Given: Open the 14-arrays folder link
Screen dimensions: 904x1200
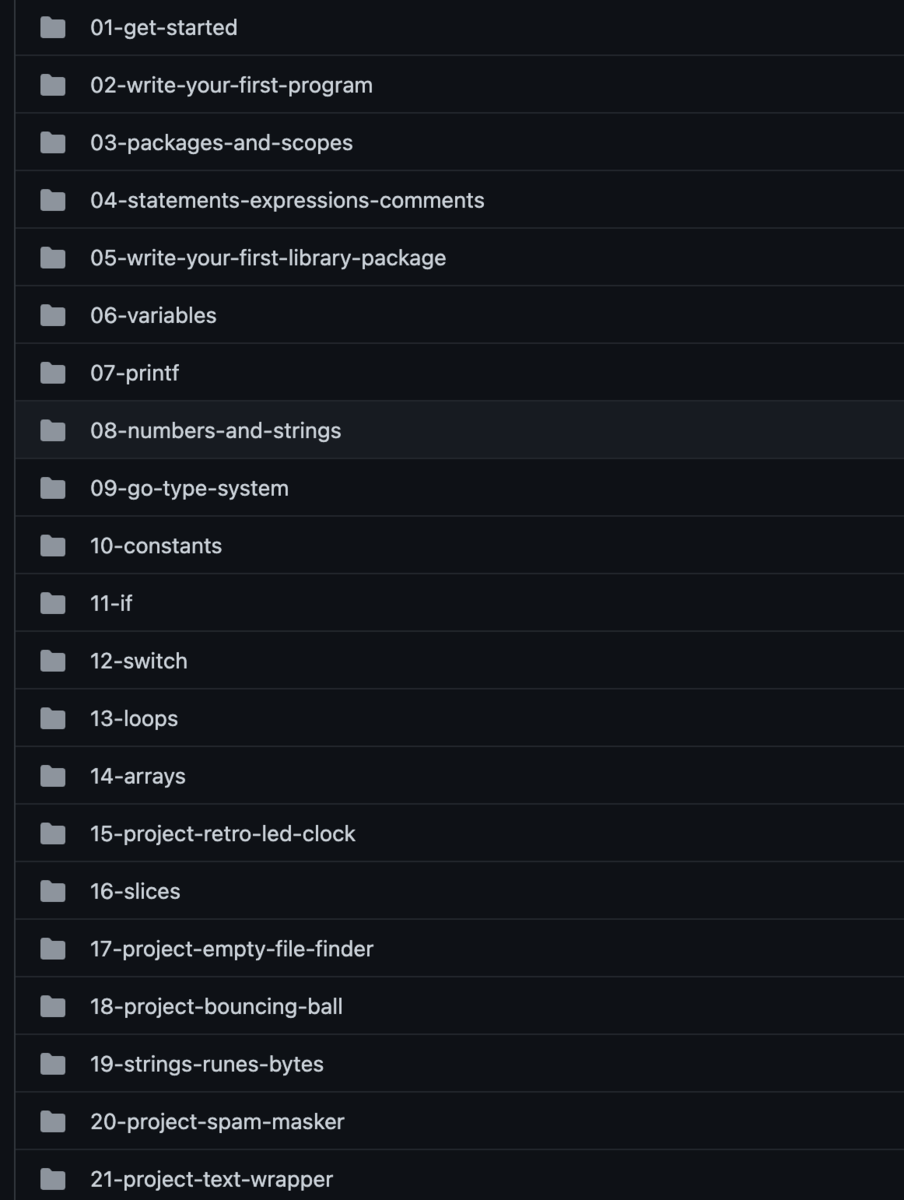Looking at the screenshot, I should [138, 776].
